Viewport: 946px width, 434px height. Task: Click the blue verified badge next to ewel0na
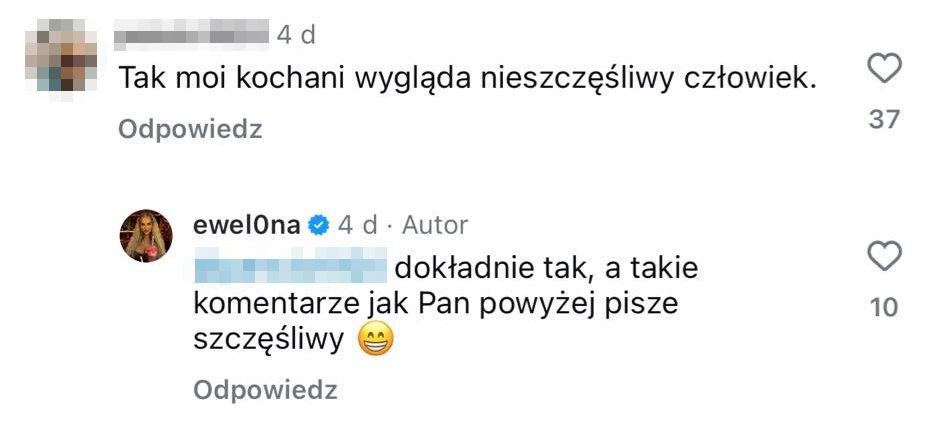tap(319, 225)
